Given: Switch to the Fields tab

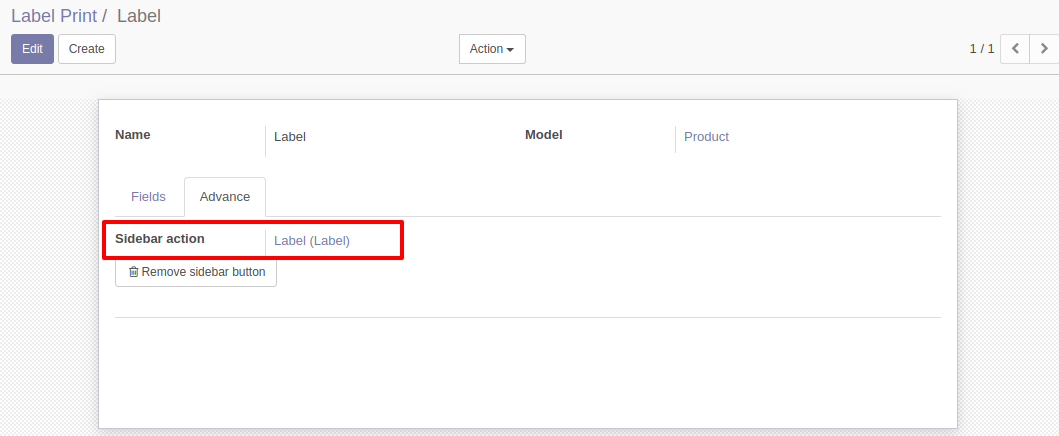Looking at the screenshot, I should click(148, 197).
